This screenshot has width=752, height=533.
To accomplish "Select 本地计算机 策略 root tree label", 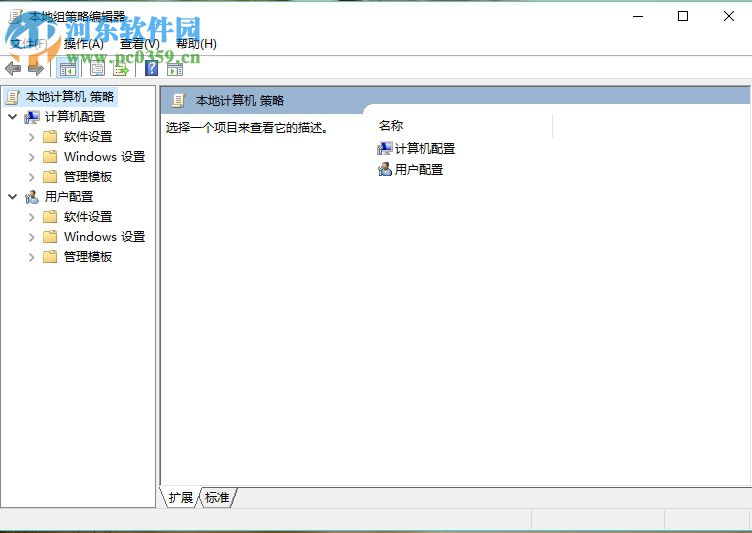I will [70, 97].
